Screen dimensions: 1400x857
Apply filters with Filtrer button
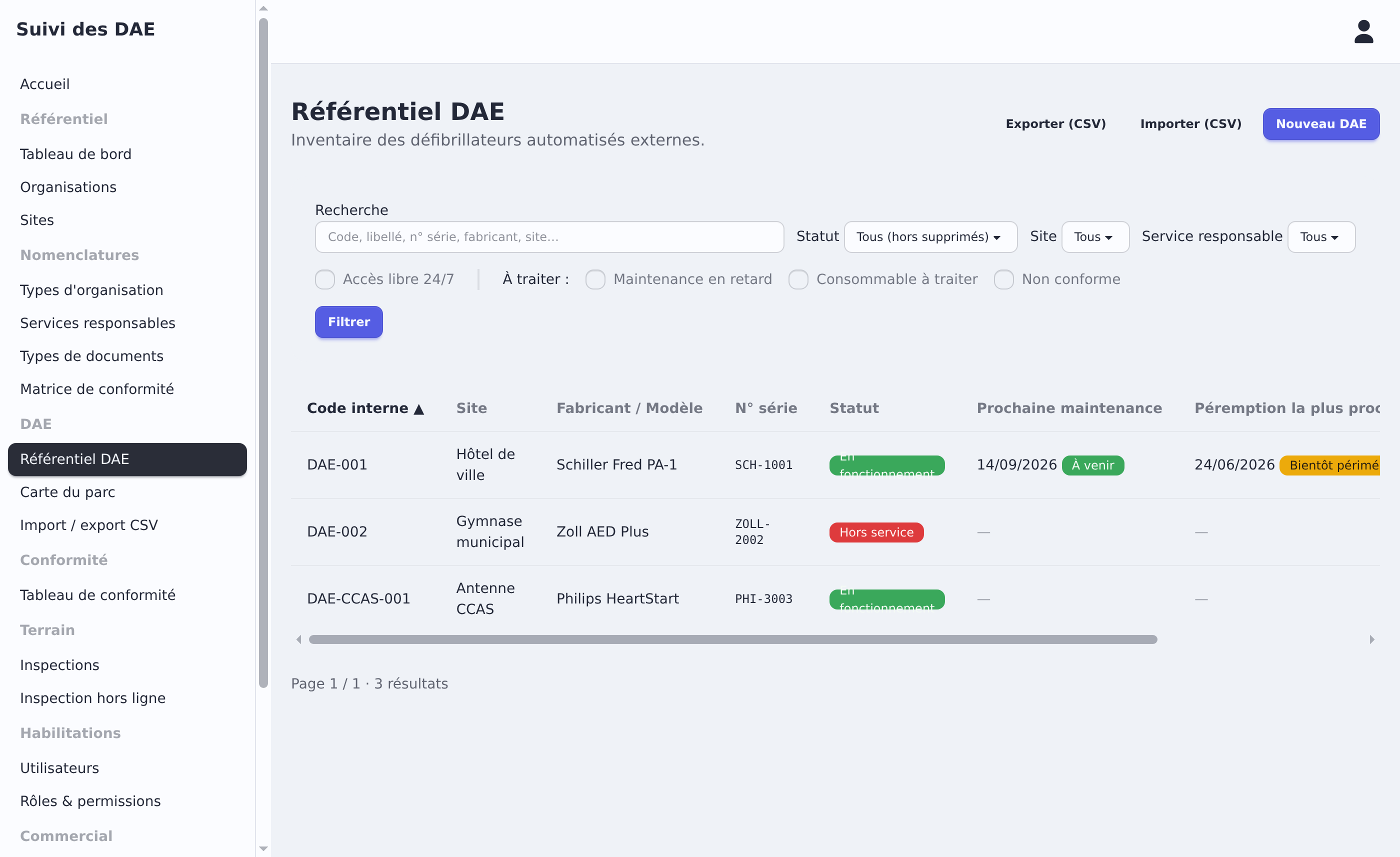point(349,322)
